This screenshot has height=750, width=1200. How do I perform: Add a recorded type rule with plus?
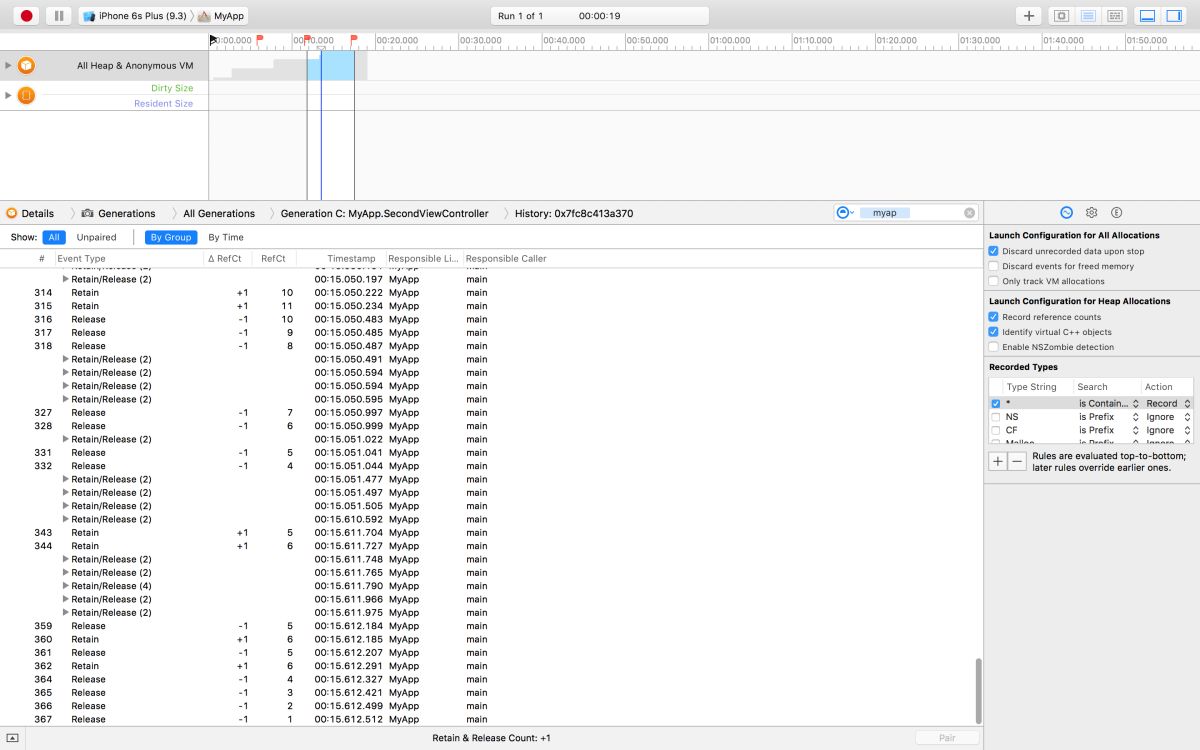pos(997,461)
